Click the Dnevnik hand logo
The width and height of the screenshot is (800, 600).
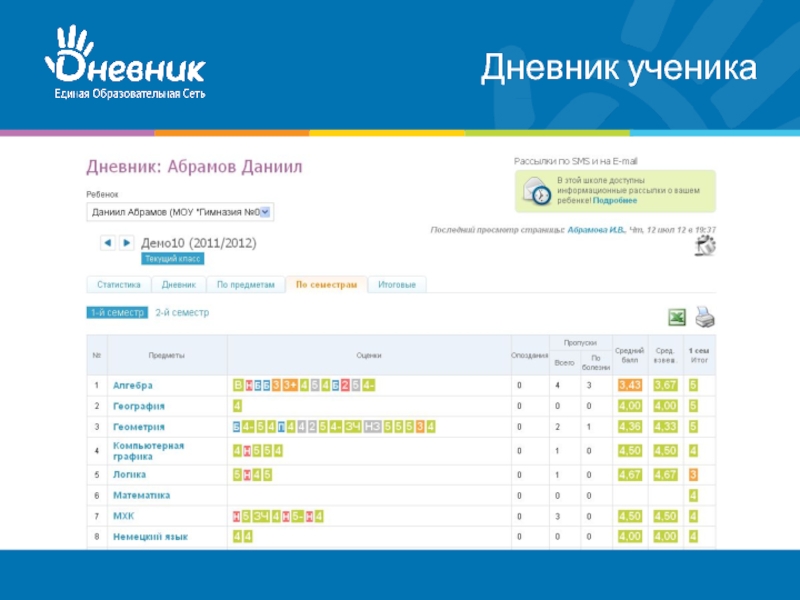tap(124, 61)
